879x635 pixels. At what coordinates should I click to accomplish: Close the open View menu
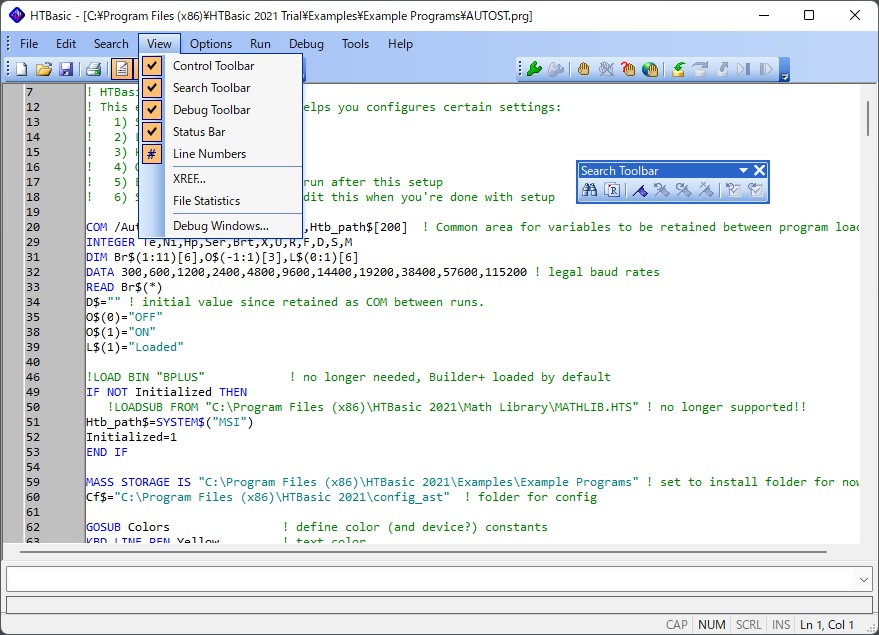[159, 44]
